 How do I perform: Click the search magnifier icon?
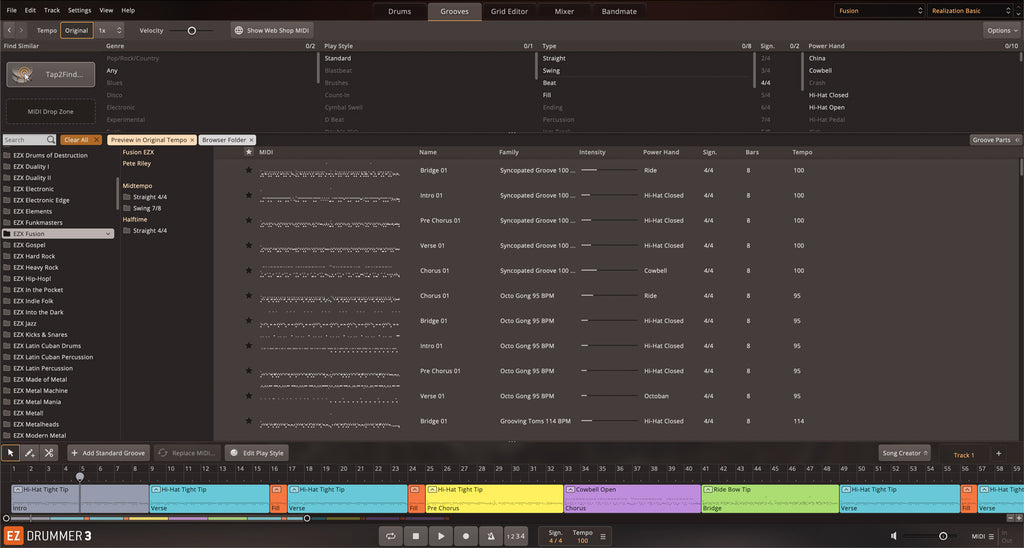point(51,140)
